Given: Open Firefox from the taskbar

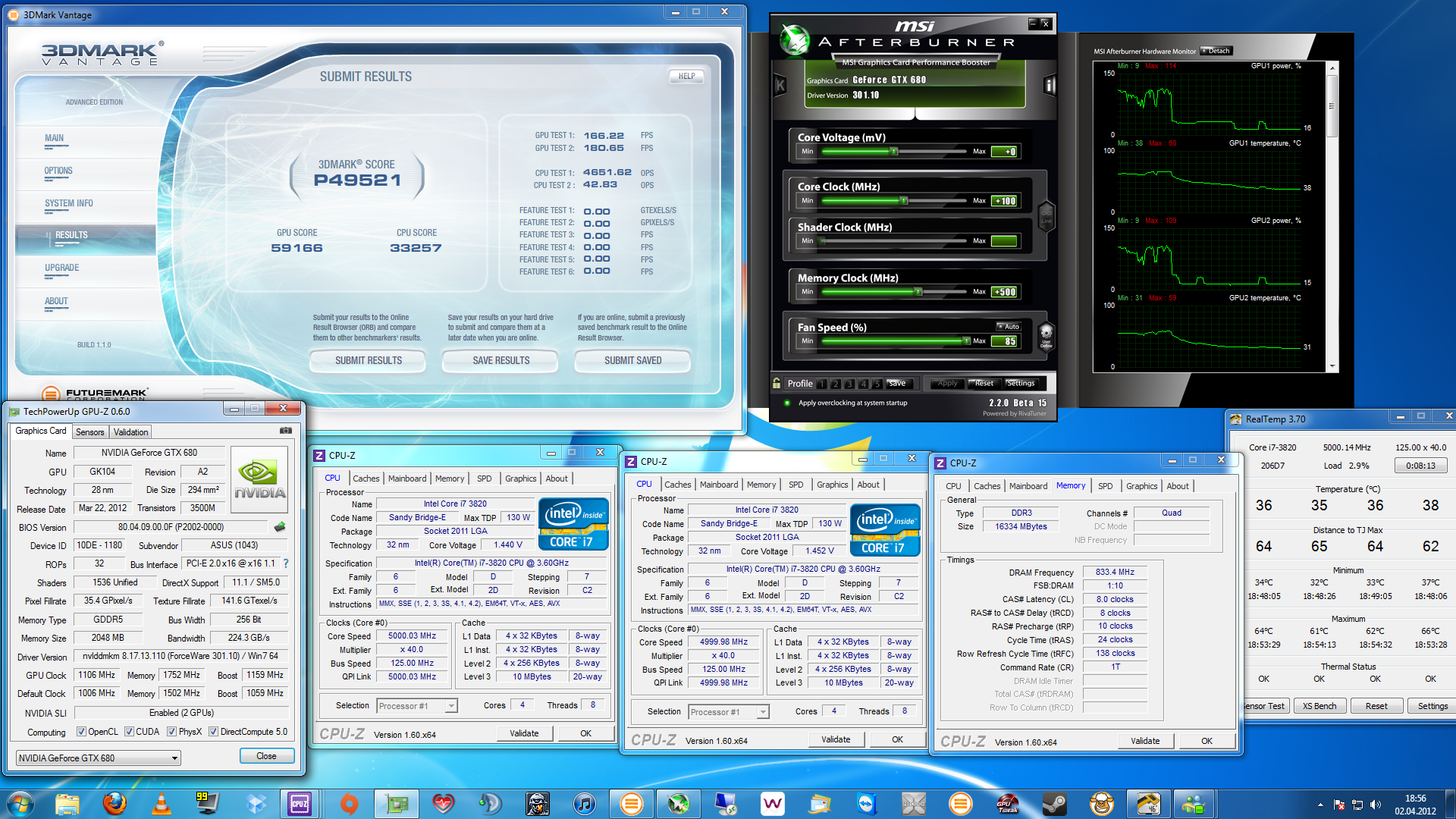Looking at the screenshot, I should 115,804.
